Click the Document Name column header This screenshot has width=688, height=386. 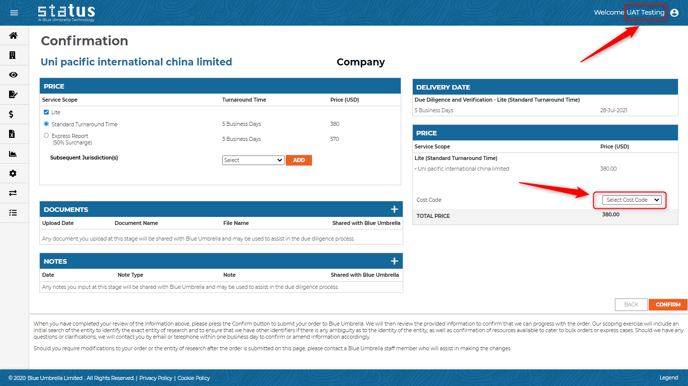(136, 223)
